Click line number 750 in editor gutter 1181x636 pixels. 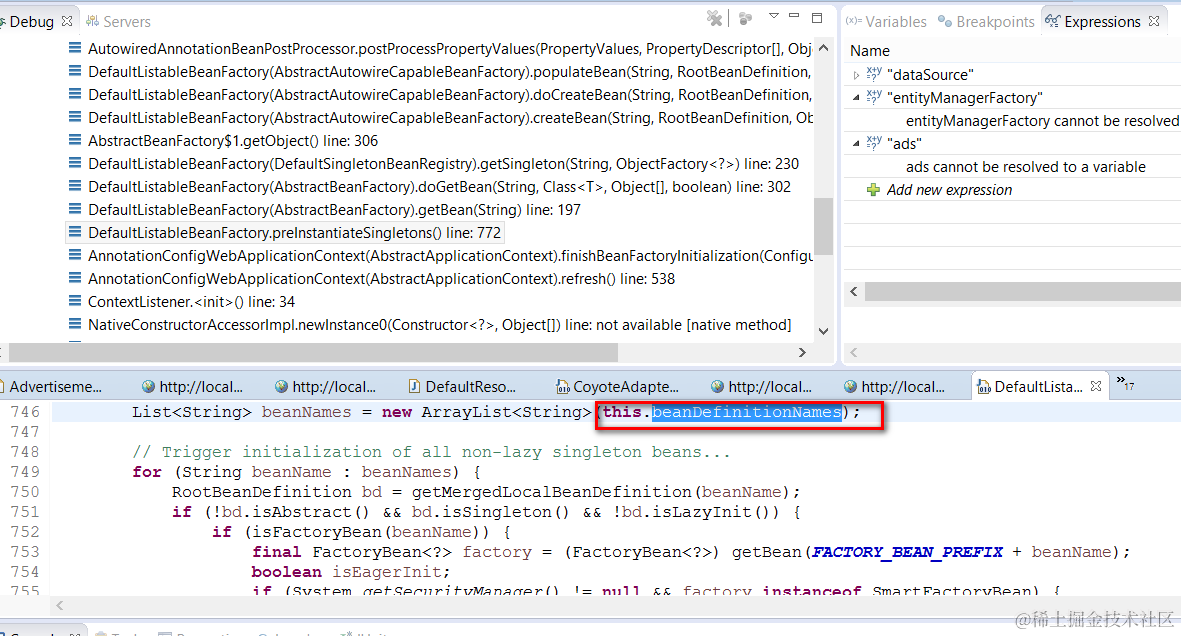click(25, 492)
